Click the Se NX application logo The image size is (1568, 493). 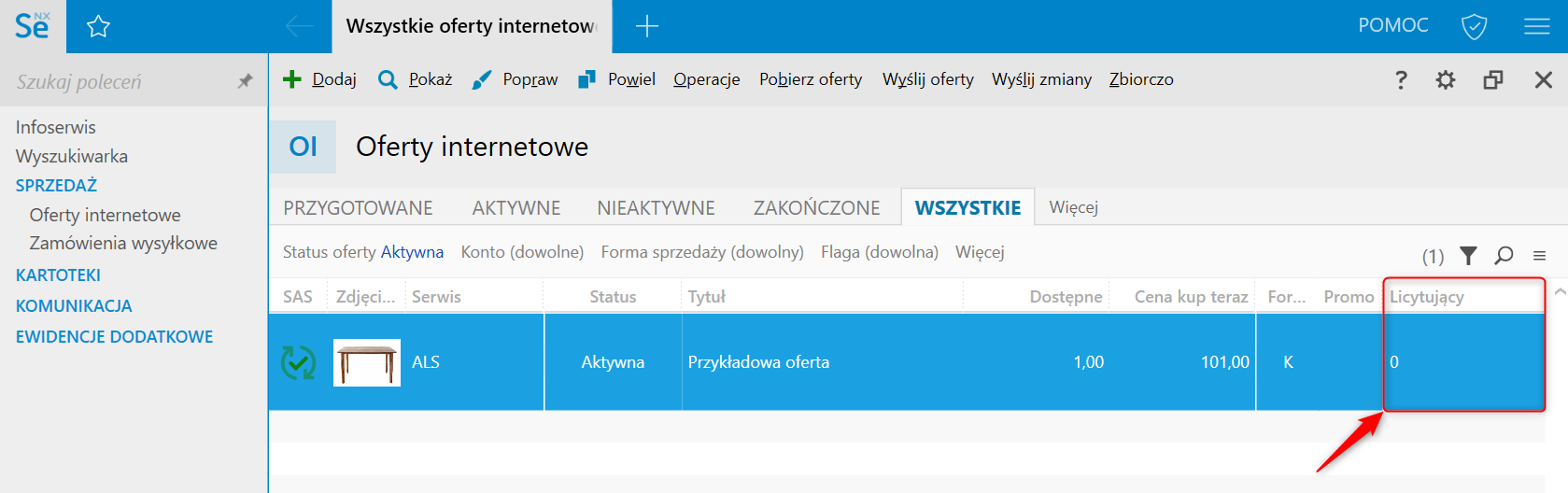coord(33,26)
